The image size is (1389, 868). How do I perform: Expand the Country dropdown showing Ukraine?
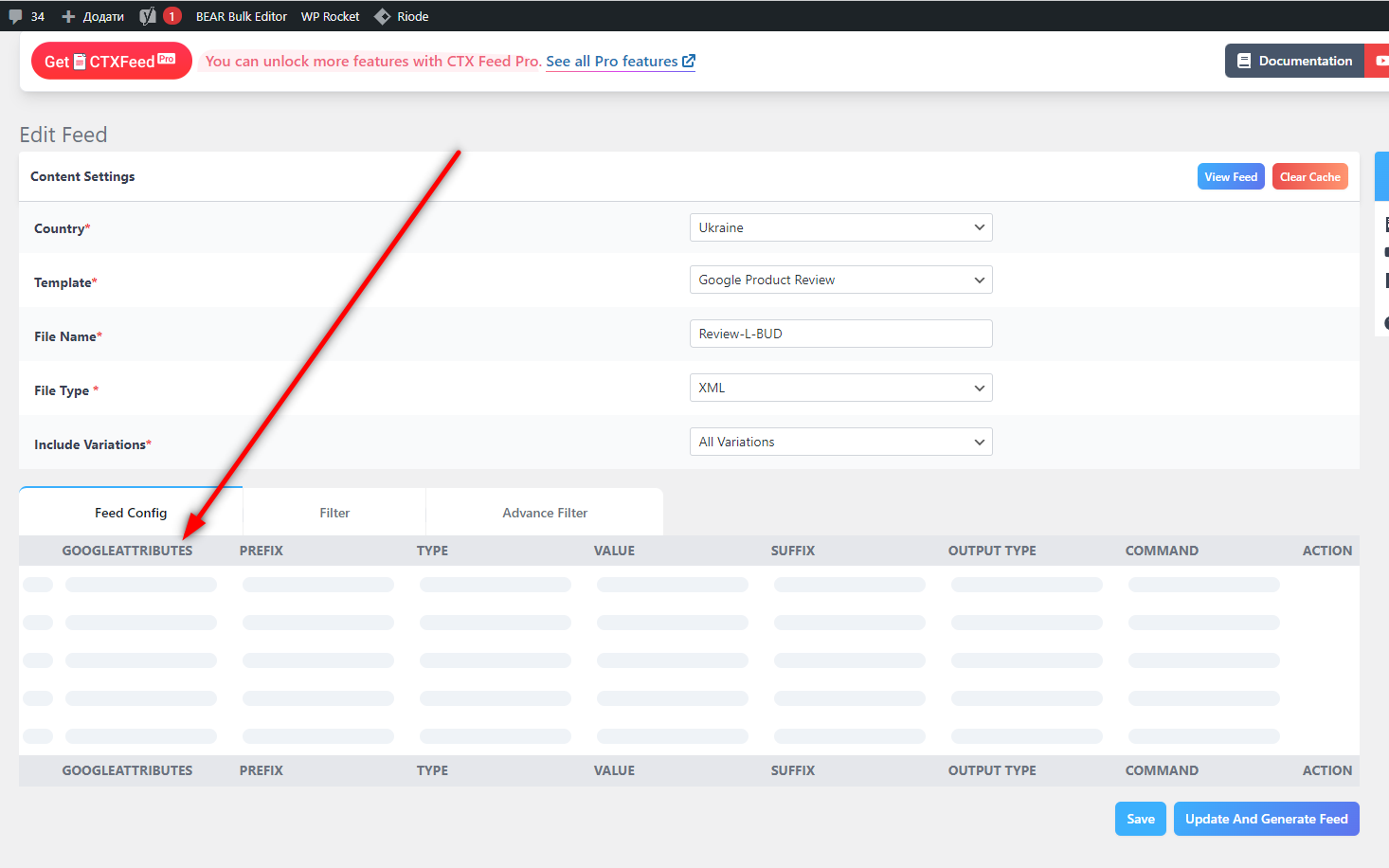pos(841,227)
